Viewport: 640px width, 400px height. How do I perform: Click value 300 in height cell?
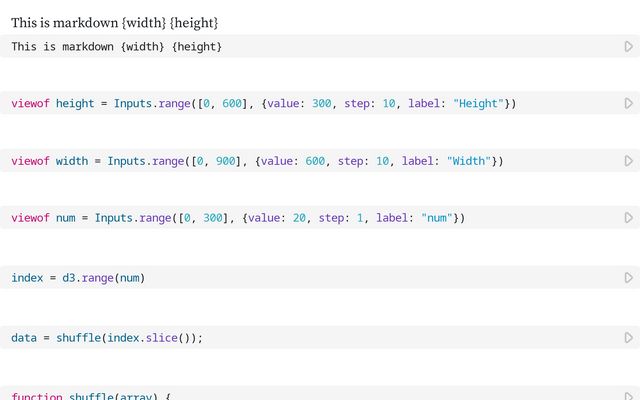pos(322,104)
